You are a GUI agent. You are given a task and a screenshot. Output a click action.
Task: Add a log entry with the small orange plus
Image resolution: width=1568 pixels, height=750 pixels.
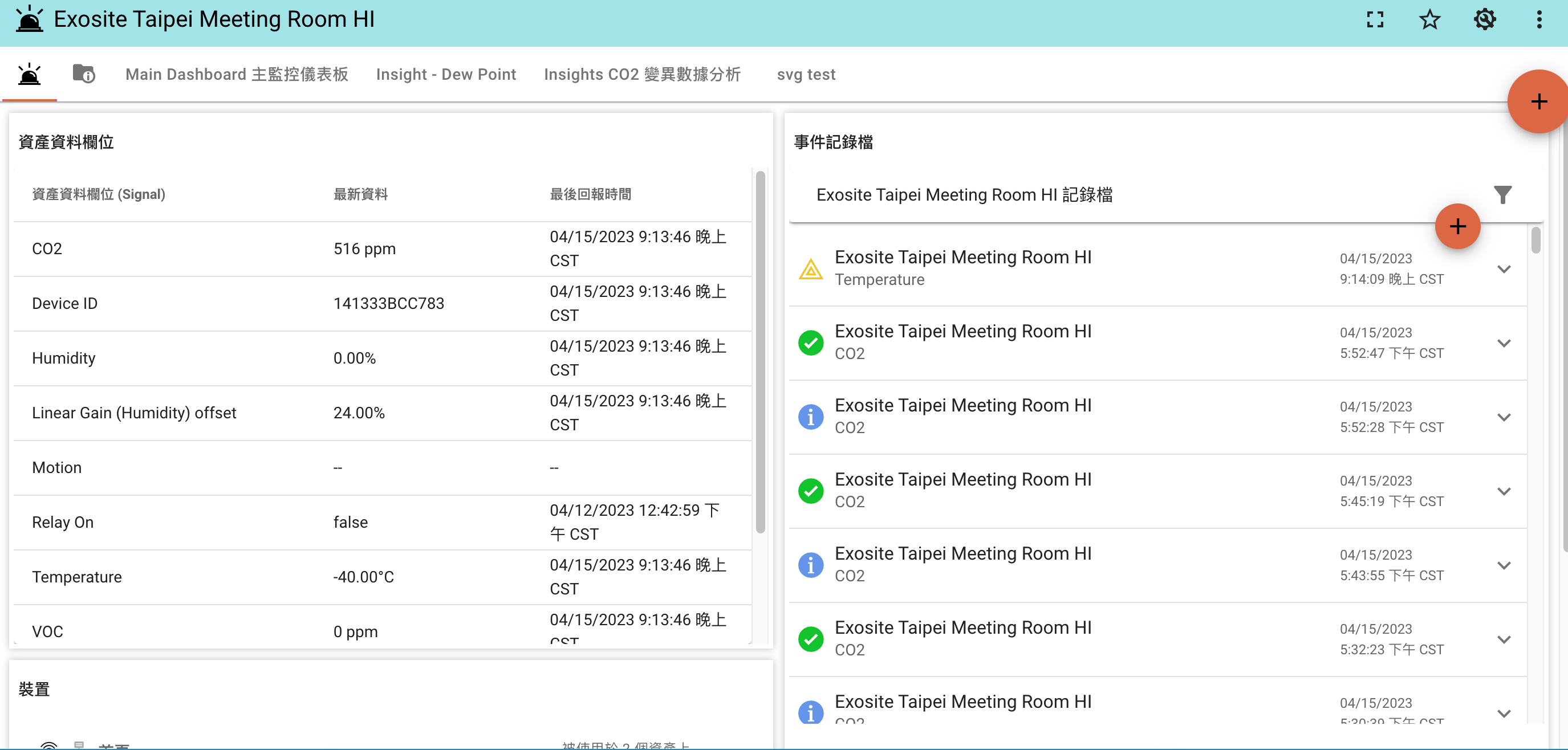1457,226
